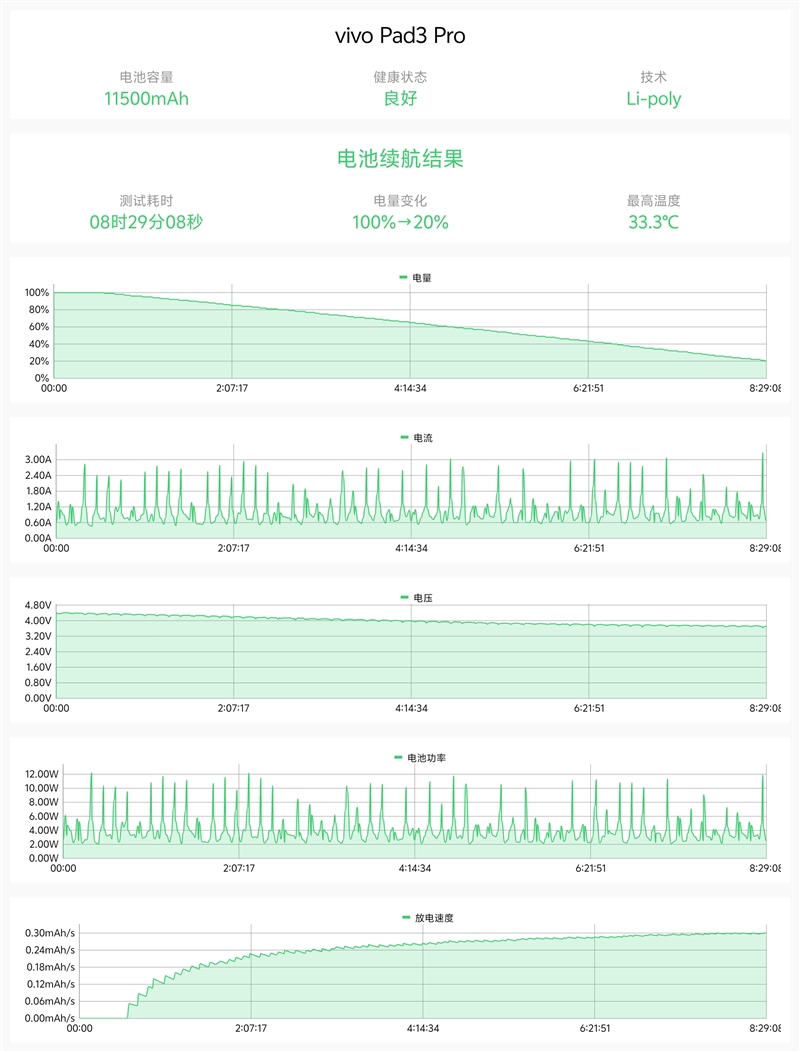Click the Li-poly technology value
This screenshot has width=800, height=1052.
tap(653, 98)
